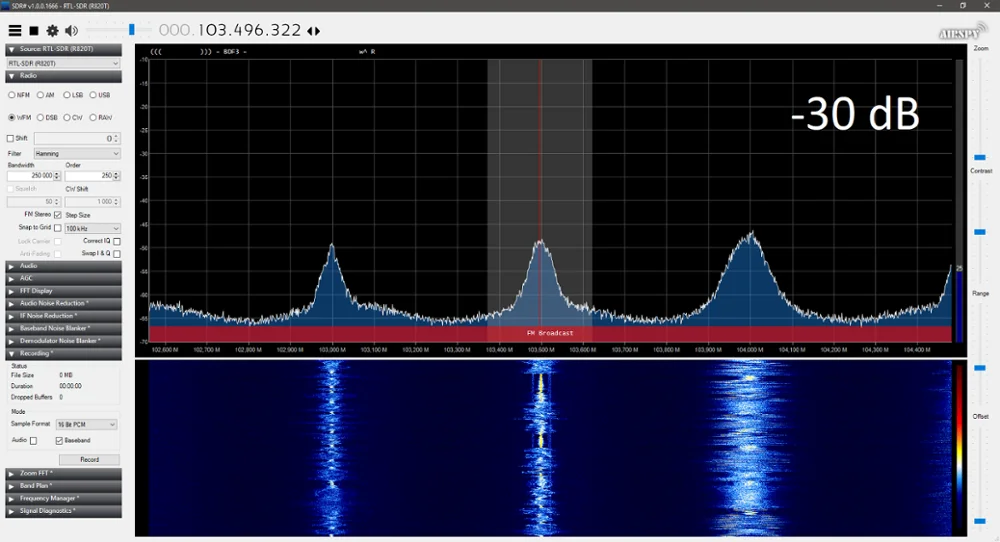The height and width of the screenshot is (542, 1000).
Task: Click the frequency step arrows icon
Action: point(314,31)
